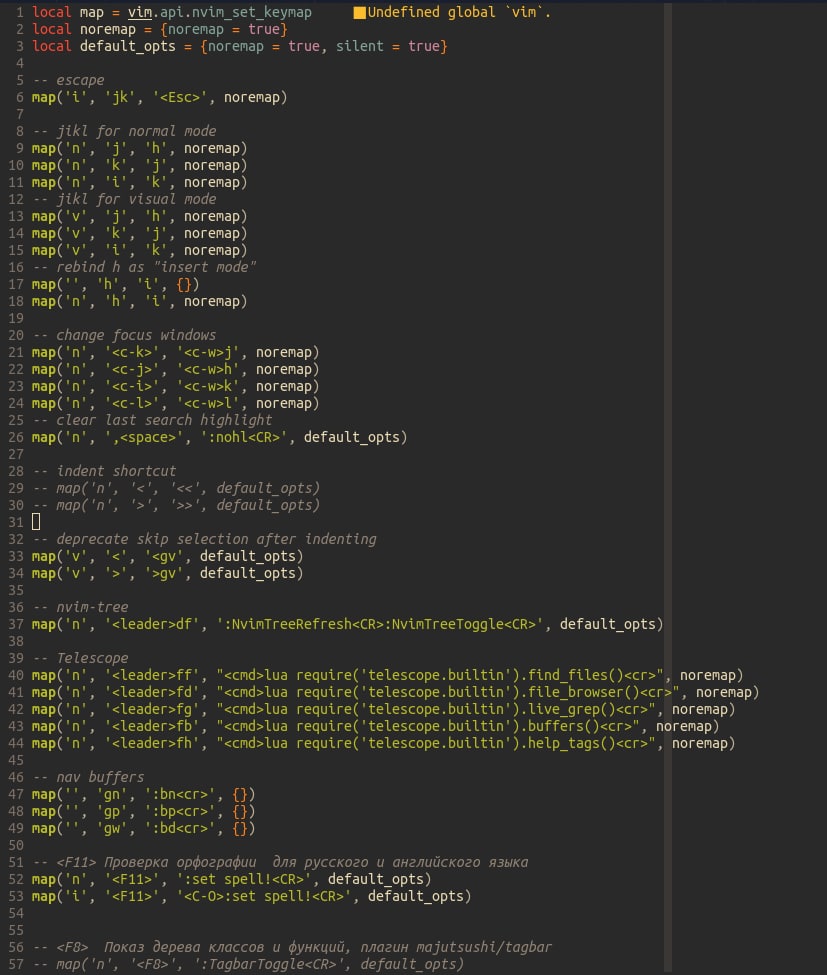The height and width of the screenshot is (975, 827).
Task: Click 'find_files()' call on line 40
Action: click(x=575, y=675)
